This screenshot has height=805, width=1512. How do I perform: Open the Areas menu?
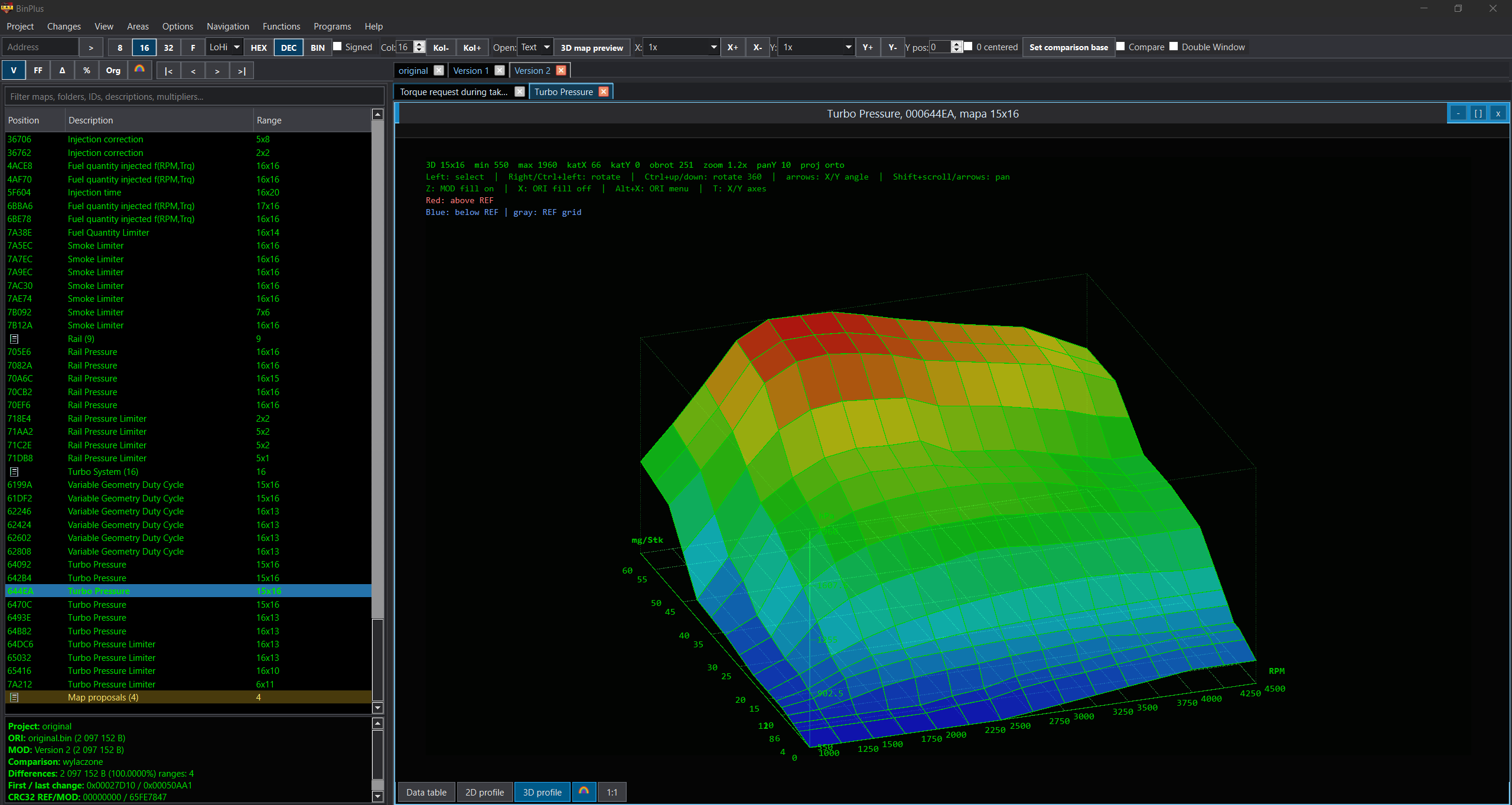[138, 27]
